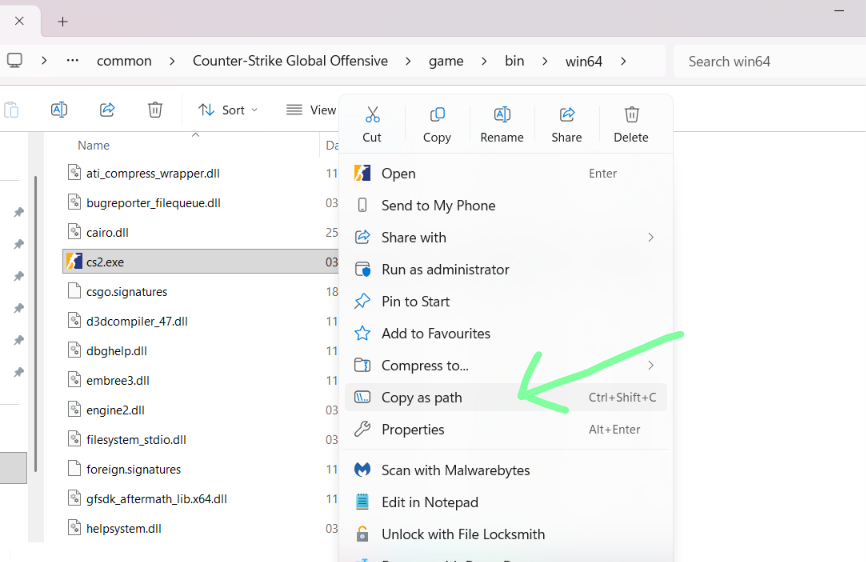The width and height of the screenshot is (866, 562).
Task: Expand chevron after bin breadcrumb
Action: pyautogui.click(x=545, y=61)
